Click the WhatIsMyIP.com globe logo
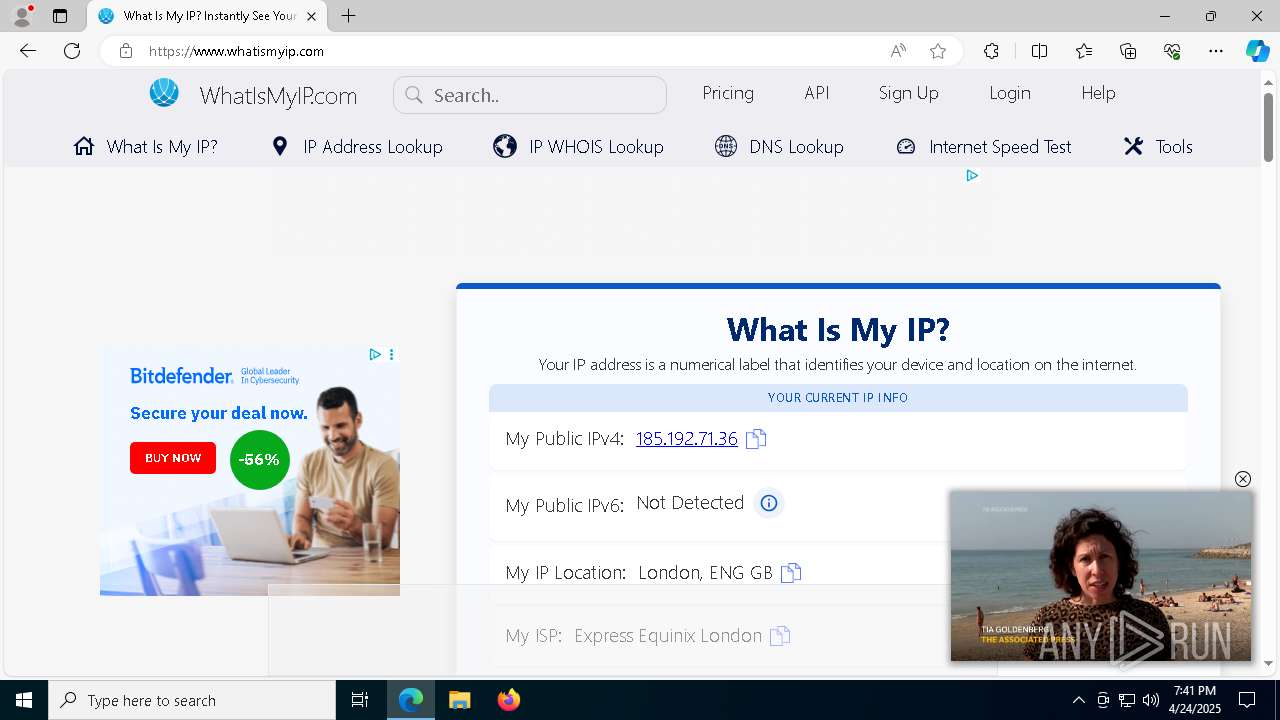Screen dimensions: 1280x720 pos(164,94)
